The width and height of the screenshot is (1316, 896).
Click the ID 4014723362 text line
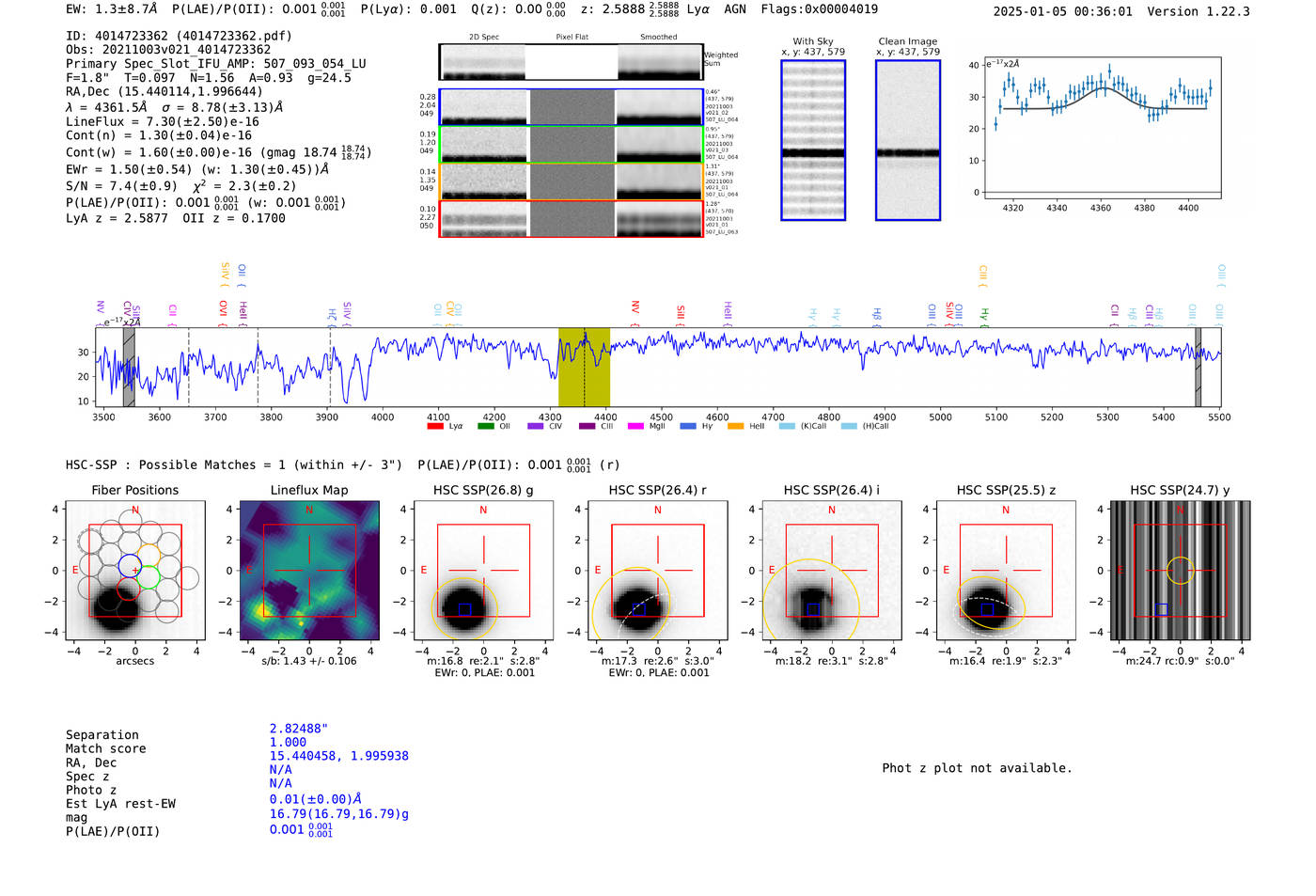[179, 36]
